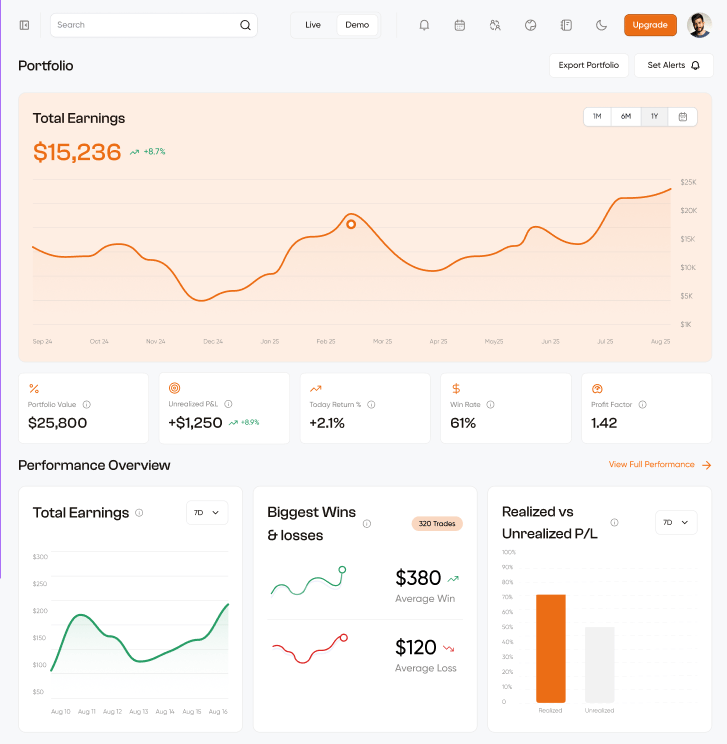The height and width of the screenshot is (744, 727).
Task: Click the target icon on Unrealized P&L card
Action: pos(175,388)
